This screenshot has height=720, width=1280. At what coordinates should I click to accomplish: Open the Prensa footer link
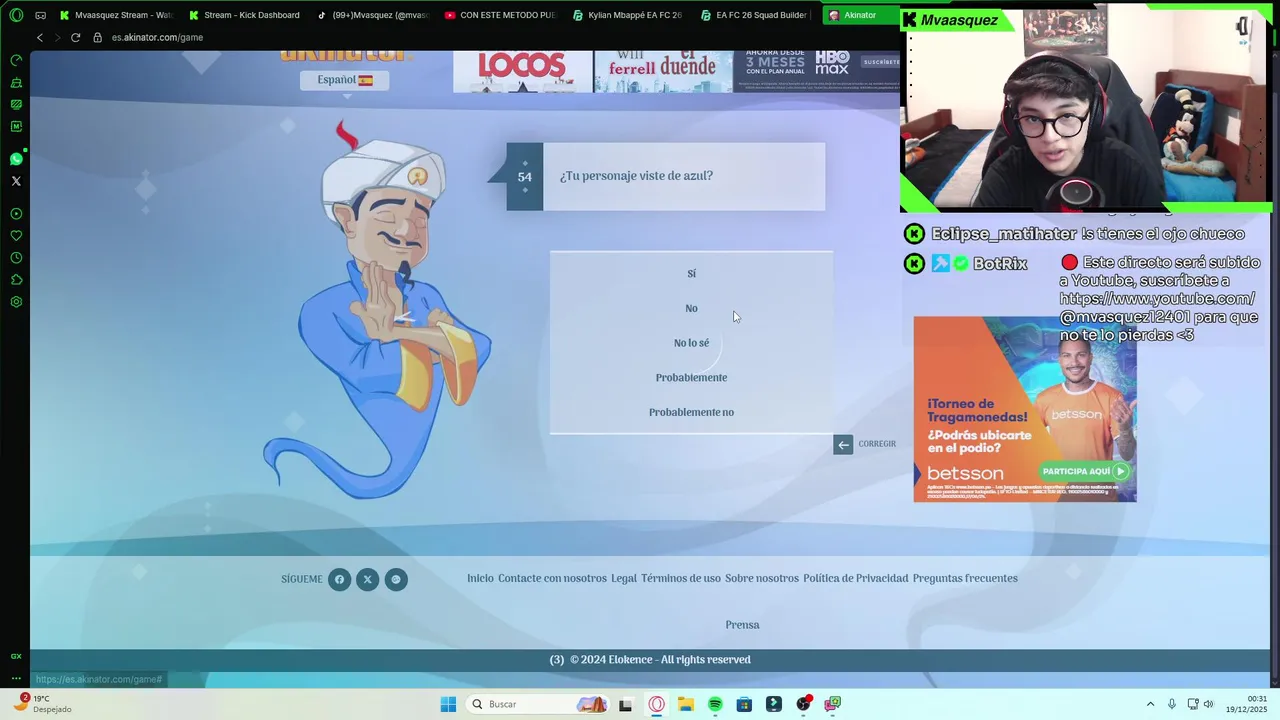point(742,625)
